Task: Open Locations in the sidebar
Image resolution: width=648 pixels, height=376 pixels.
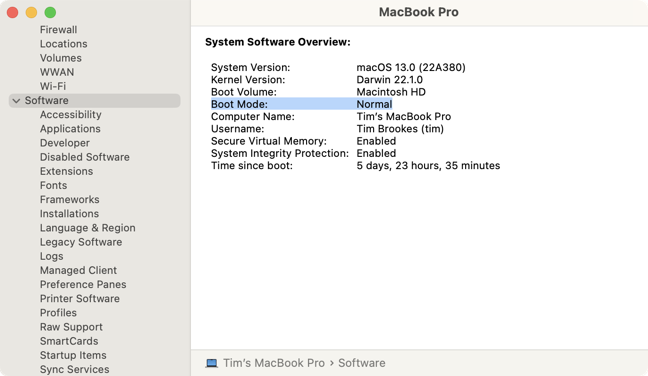Action: click(64, 44)
